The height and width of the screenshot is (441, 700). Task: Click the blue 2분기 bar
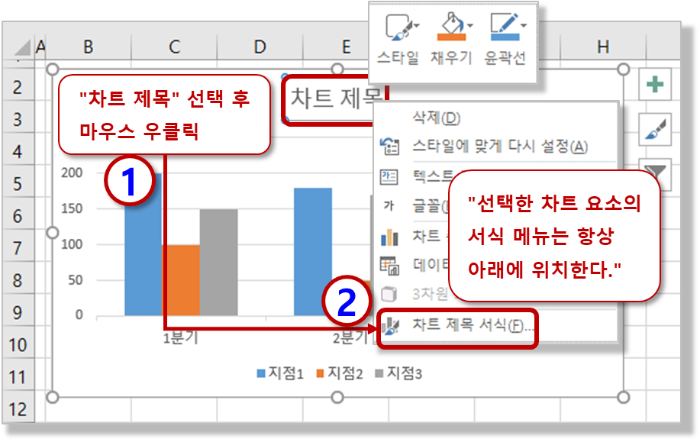[x=312, y=252]
